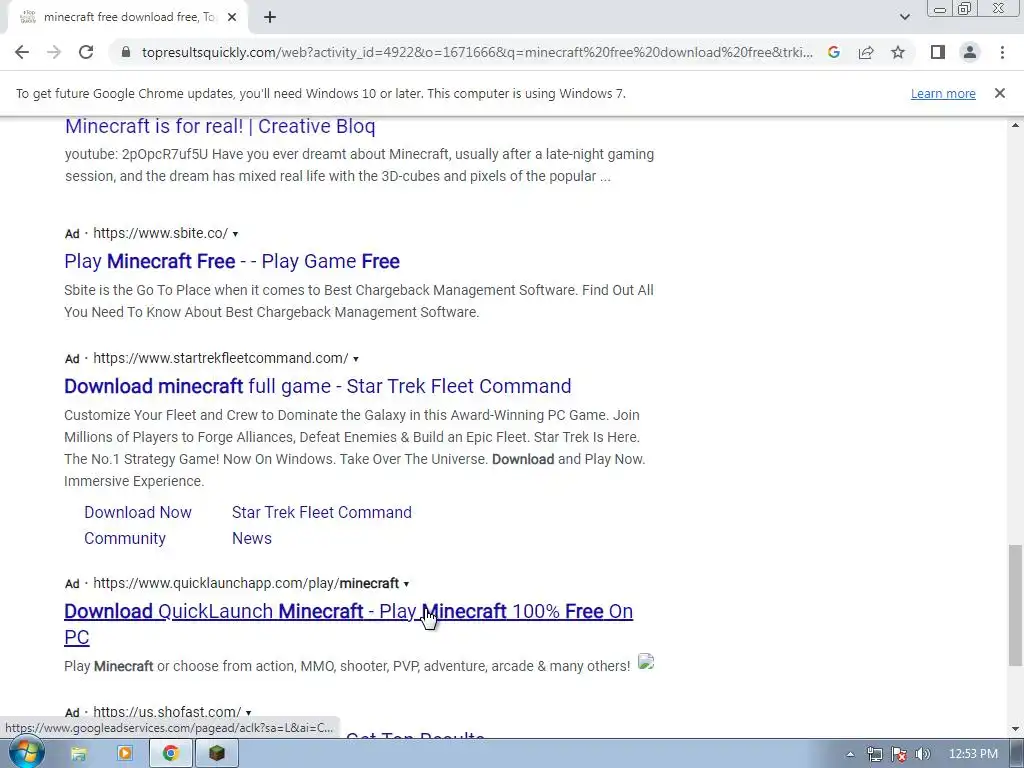This screenshot has height=768, width=1024.
Task: Click the Download Now sitelink
Action: [x=138, y=513]
